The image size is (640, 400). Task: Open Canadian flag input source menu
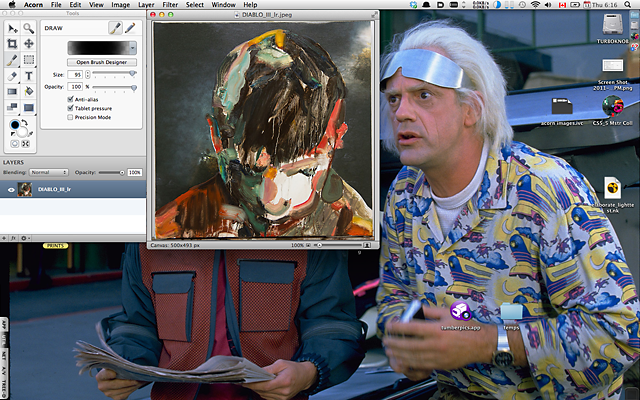[562, 4]
